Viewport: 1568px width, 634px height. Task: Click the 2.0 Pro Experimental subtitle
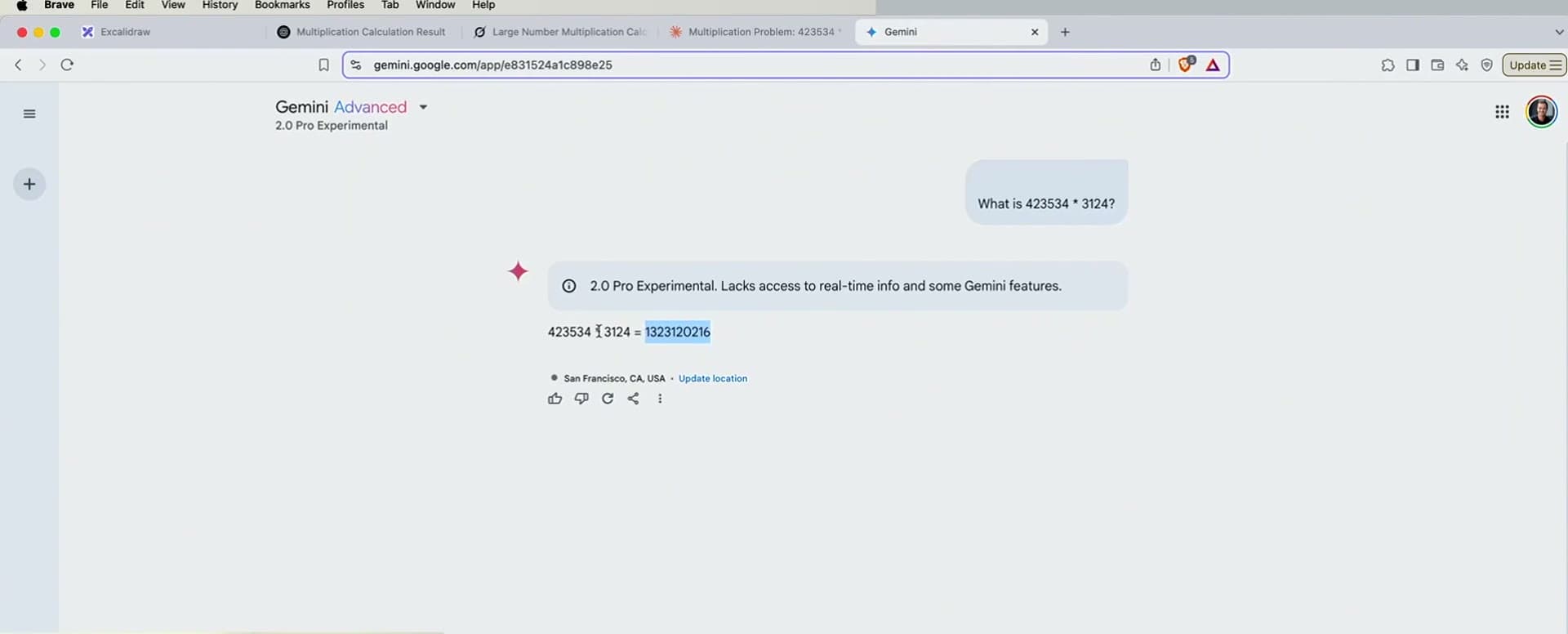pos(332,126)
